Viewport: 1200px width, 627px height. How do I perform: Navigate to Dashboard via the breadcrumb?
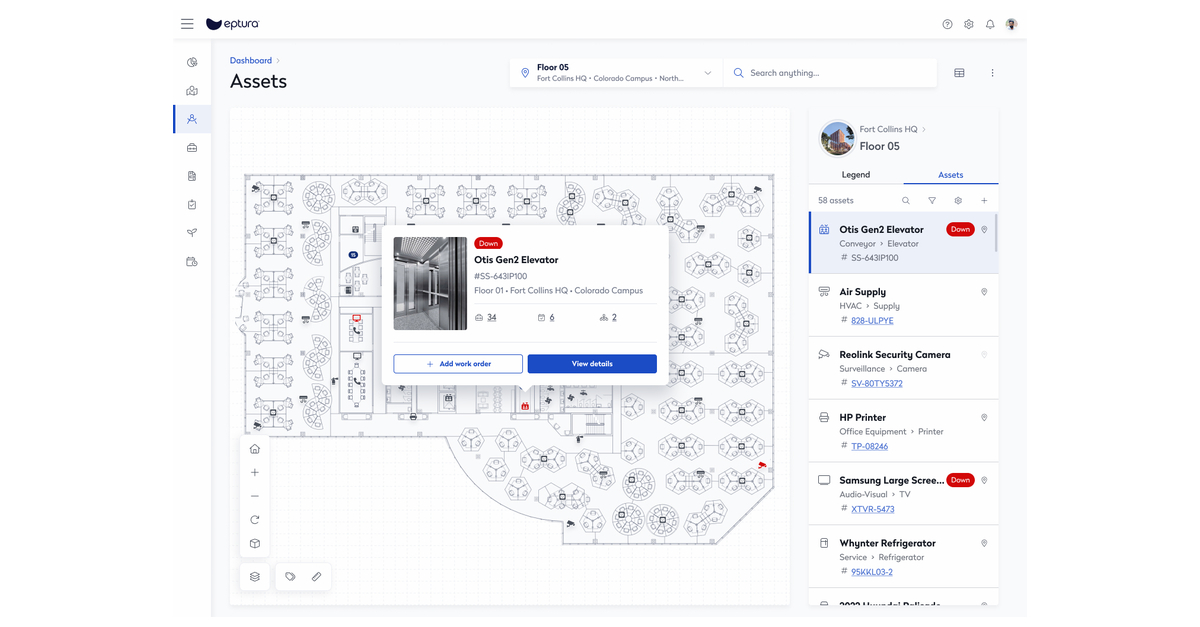250,59
